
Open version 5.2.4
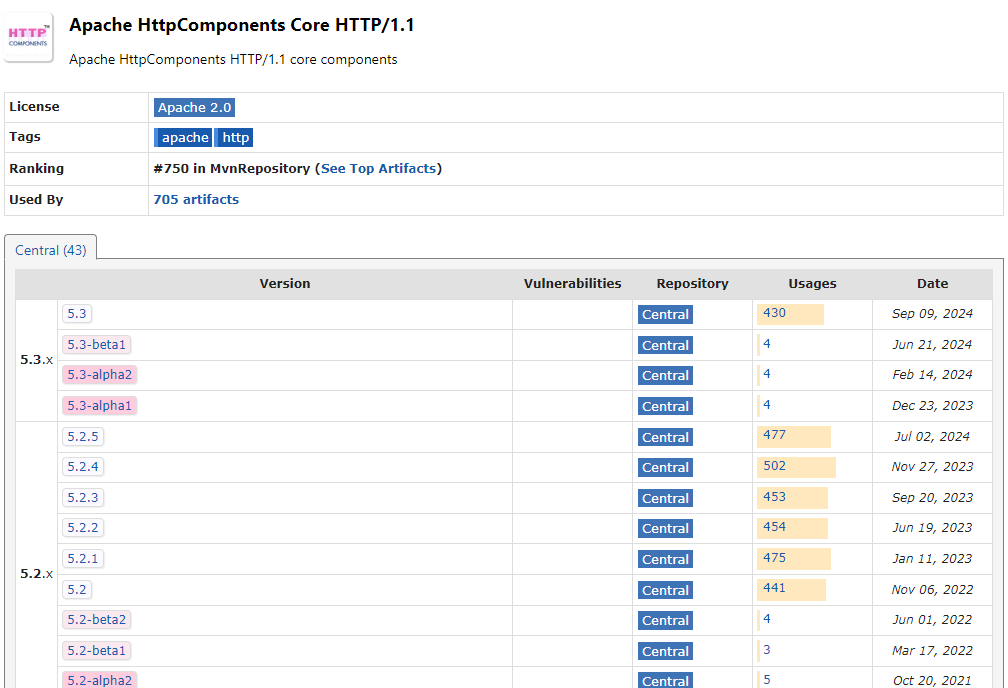83,467
